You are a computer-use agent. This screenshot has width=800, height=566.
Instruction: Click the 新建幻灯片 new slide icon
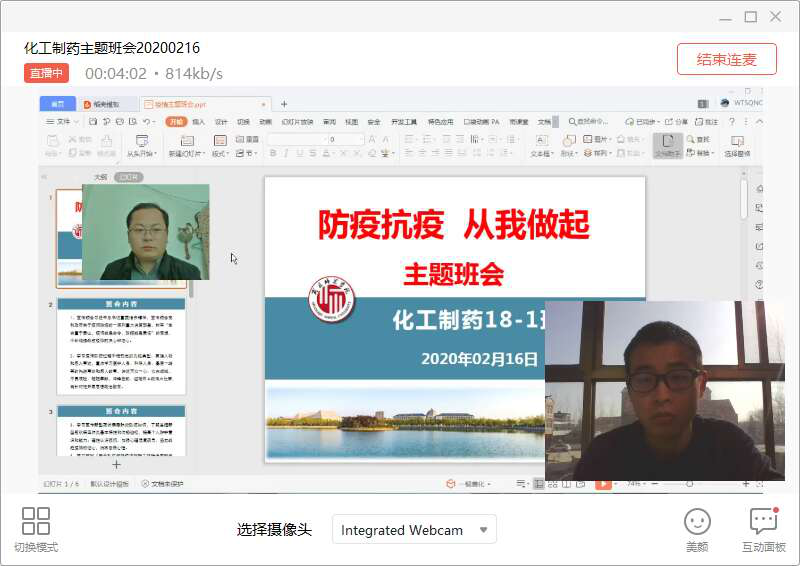tap(186, 141)
